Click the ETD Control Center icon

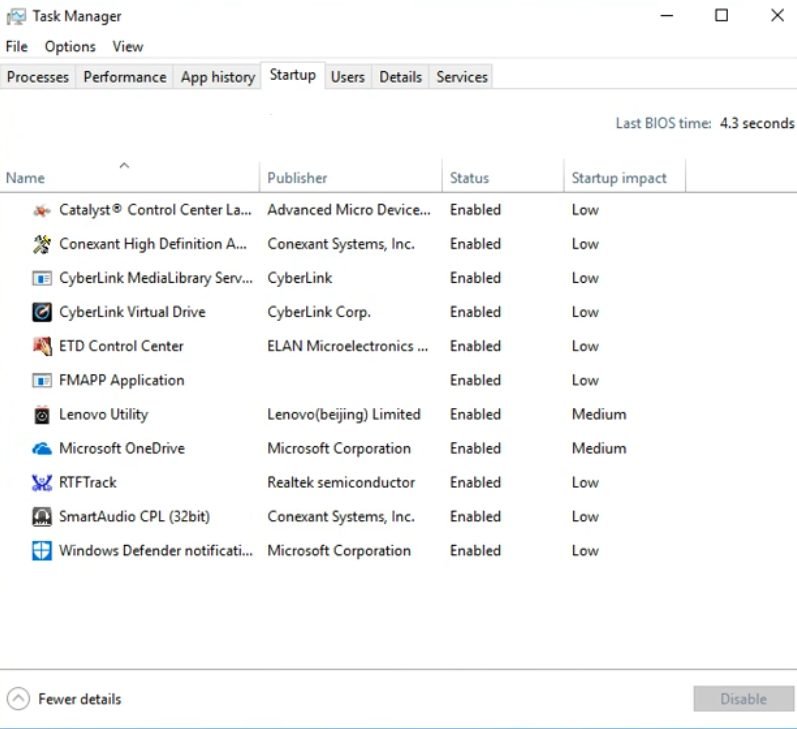[x=42, y=346]
